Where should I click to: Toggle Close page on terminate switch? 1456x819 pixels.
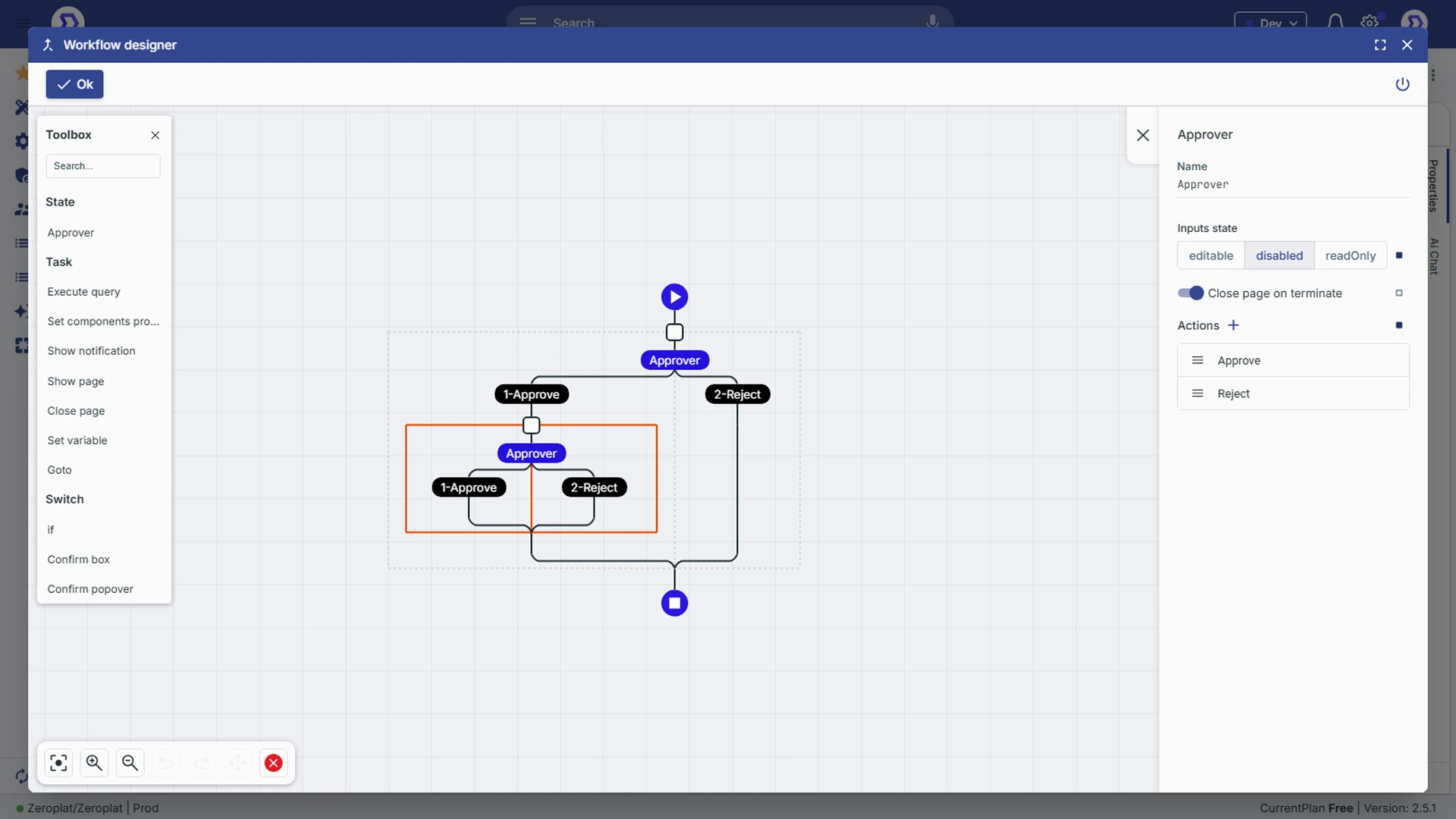click(x=1190, y=293)
